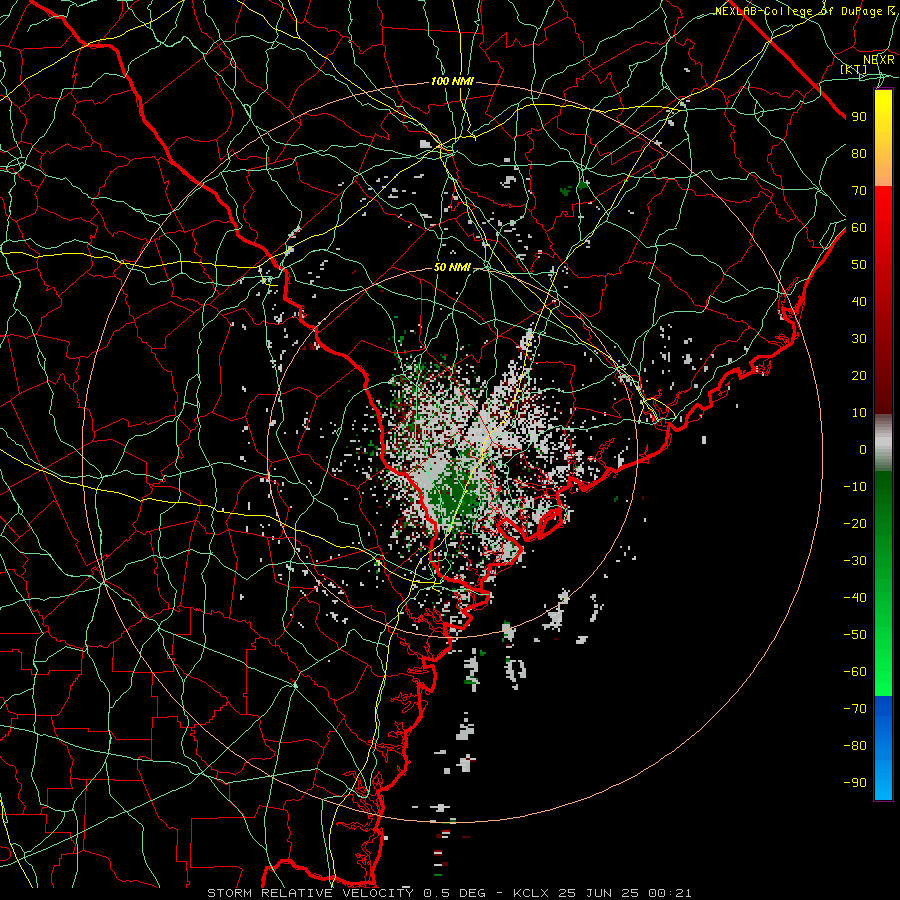Select the -40 scale value
The image size is (900, 900).
[855, 598]
